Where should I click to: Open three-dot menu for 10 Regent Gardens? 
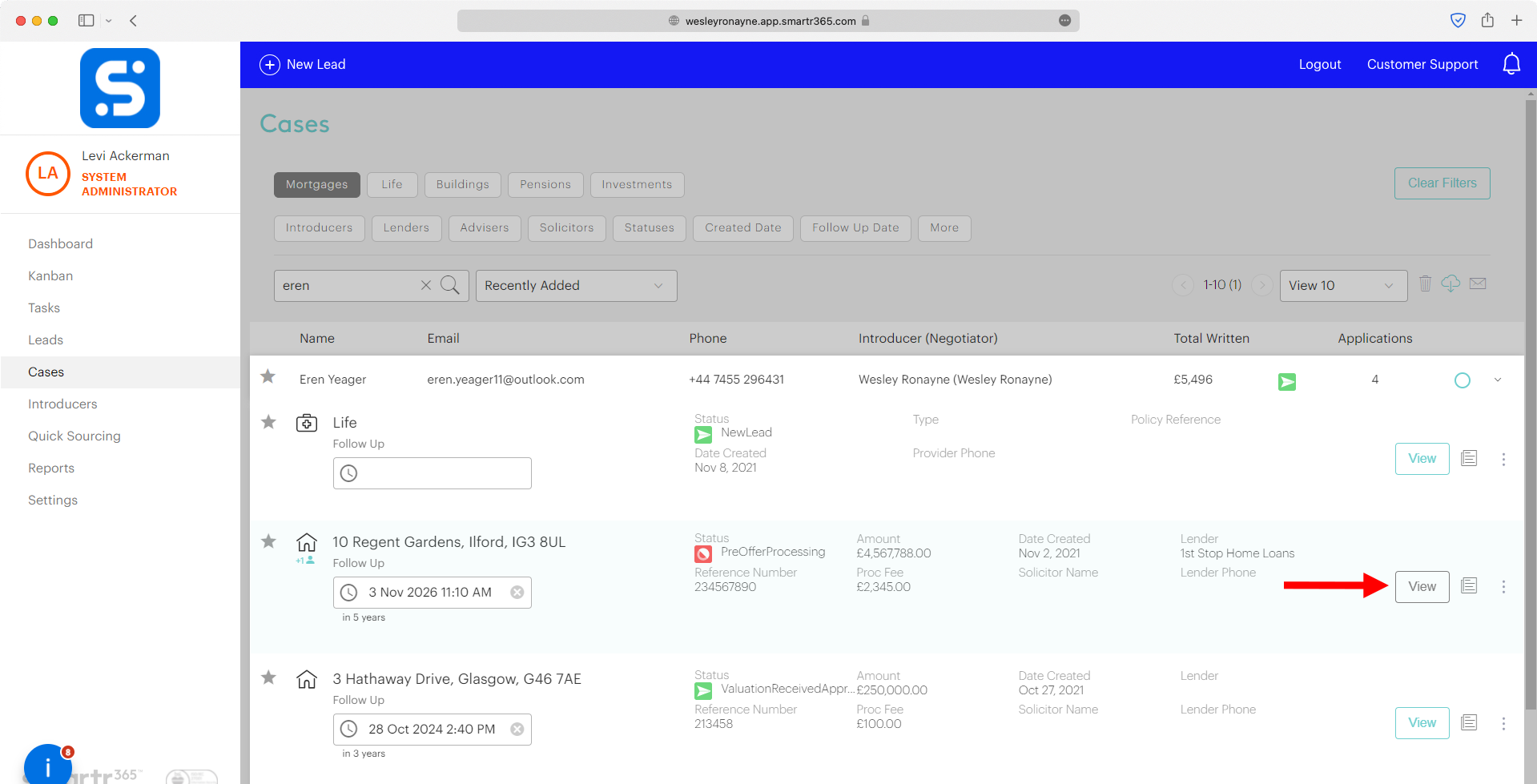[x=1503, y=587]
